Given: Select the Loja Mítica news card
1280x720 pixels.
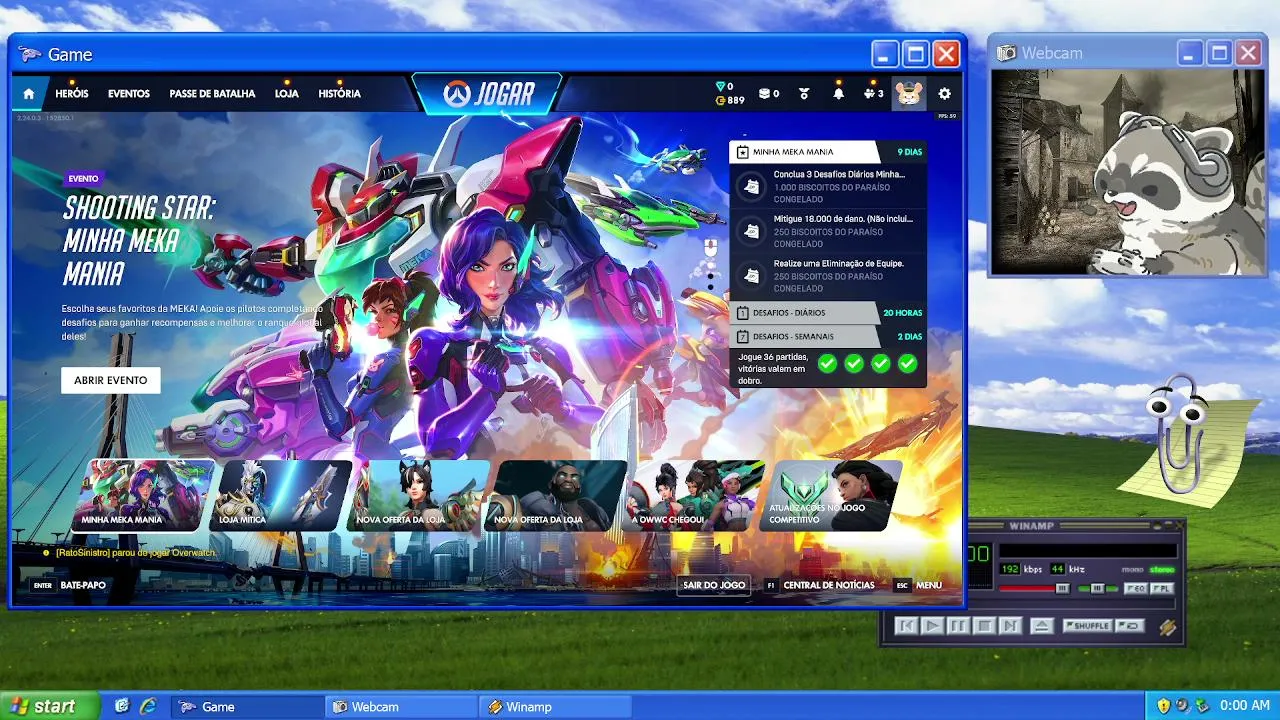Looking at the screenshot, I should tap(281, 495).
